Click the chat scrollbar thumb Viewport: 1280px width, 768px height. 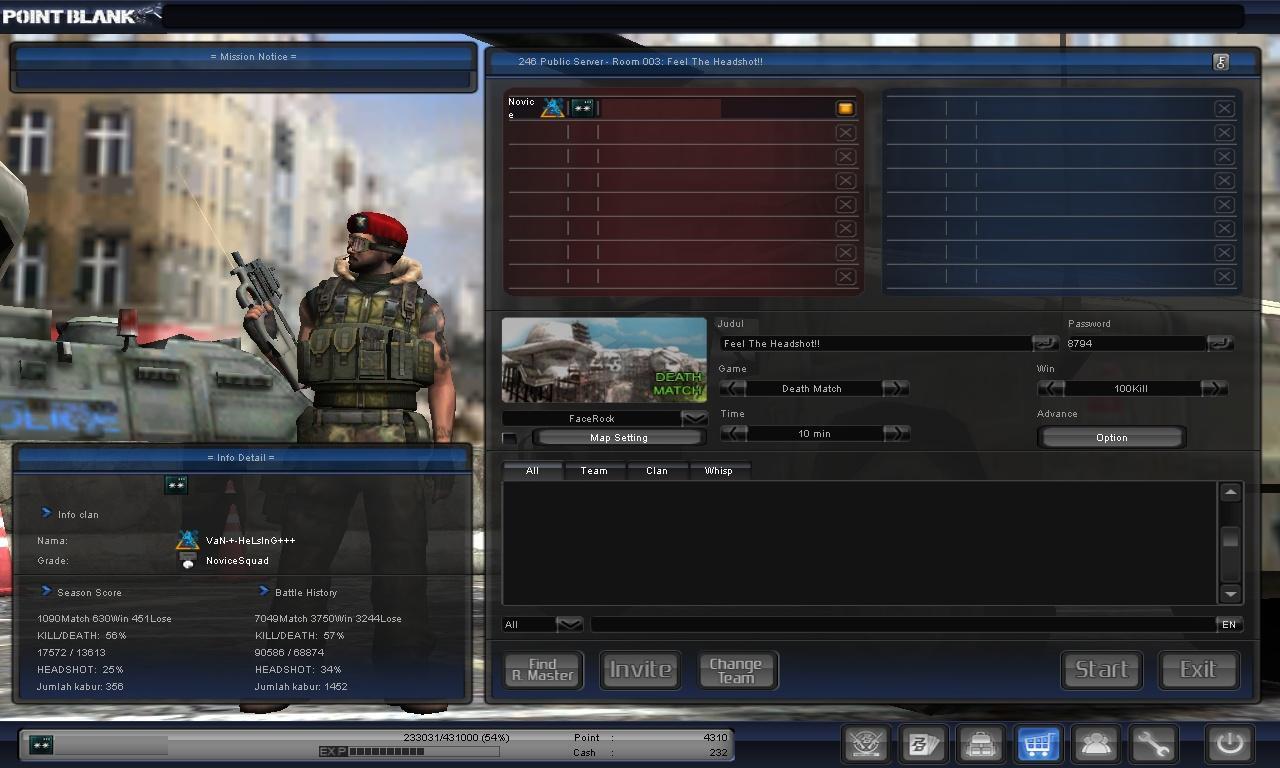[x=1230, y=538]
